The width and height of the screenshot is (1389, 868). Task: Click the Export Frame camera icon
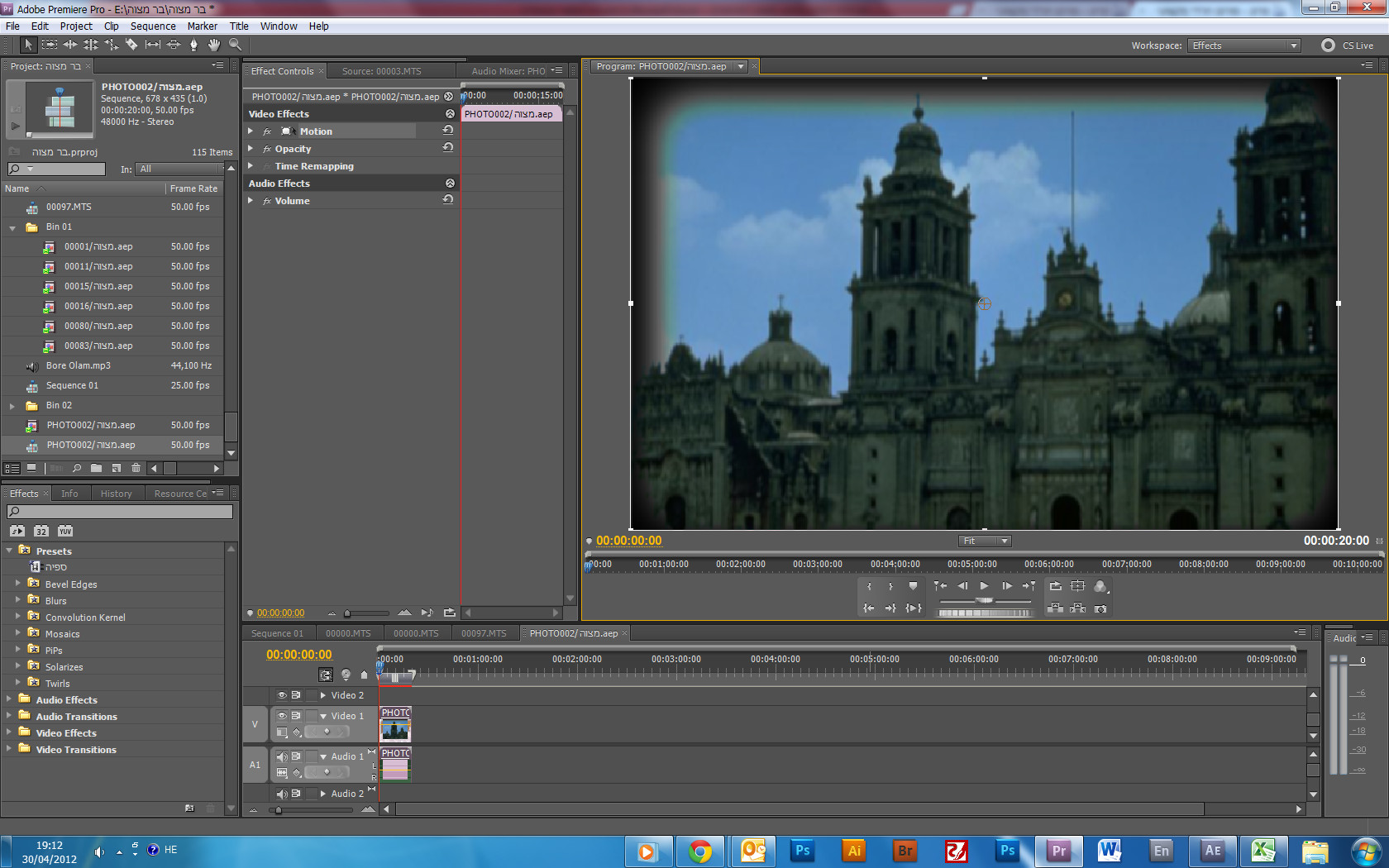tap(1100, 608)
